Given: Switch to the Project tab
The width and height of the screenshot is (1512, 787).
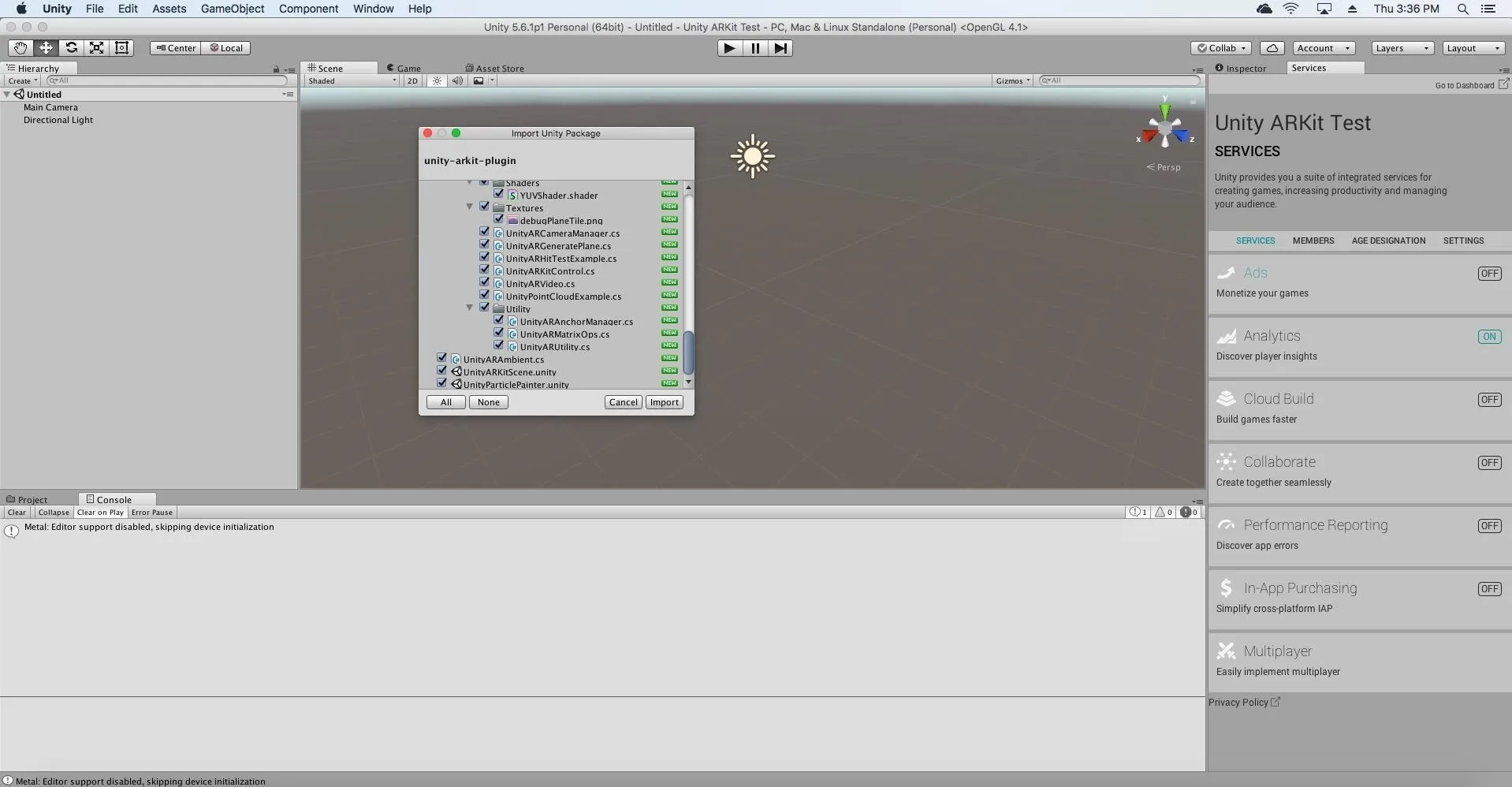Looking at the screenshot, I should (28, 499).
